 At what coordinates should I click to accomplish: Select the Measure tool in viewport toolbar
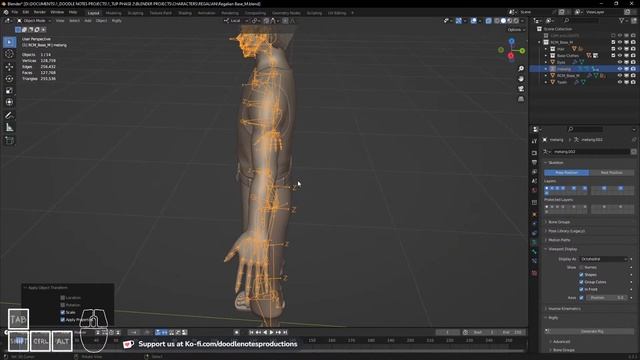pyautogui.click(x=9, y=128)
